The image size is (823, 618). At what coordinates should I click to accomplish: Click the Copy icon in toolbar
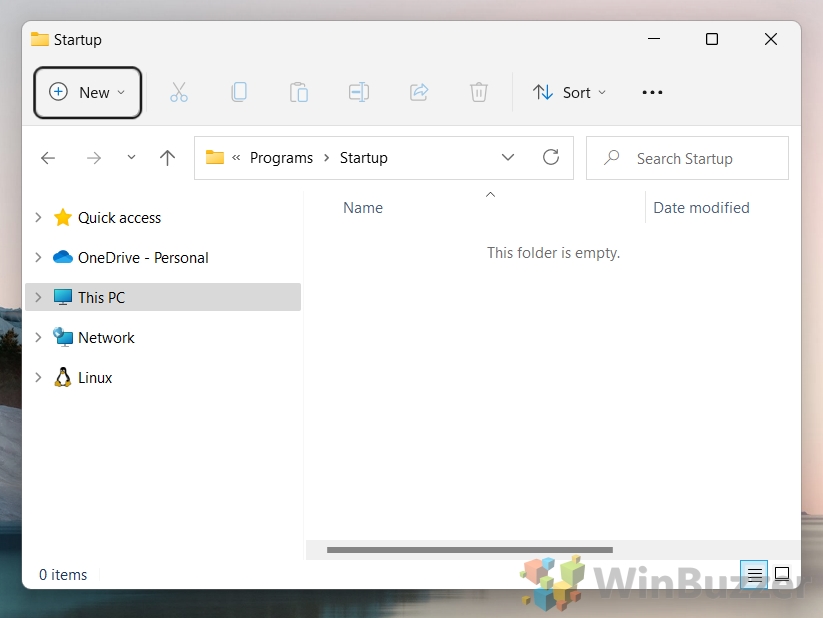click(x=239, y=92)
